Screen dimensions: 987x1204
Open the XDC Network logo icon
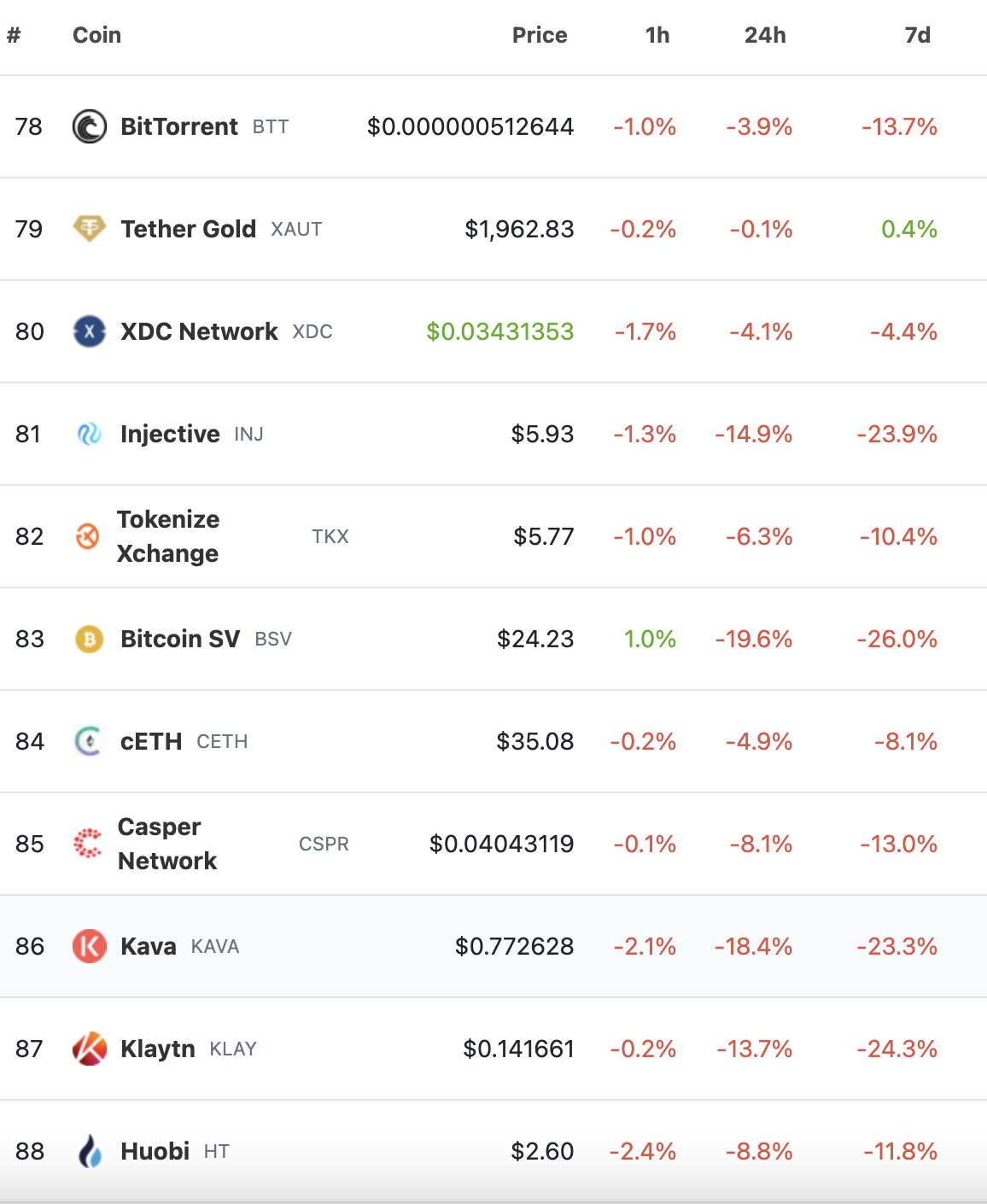coord(90,331)
